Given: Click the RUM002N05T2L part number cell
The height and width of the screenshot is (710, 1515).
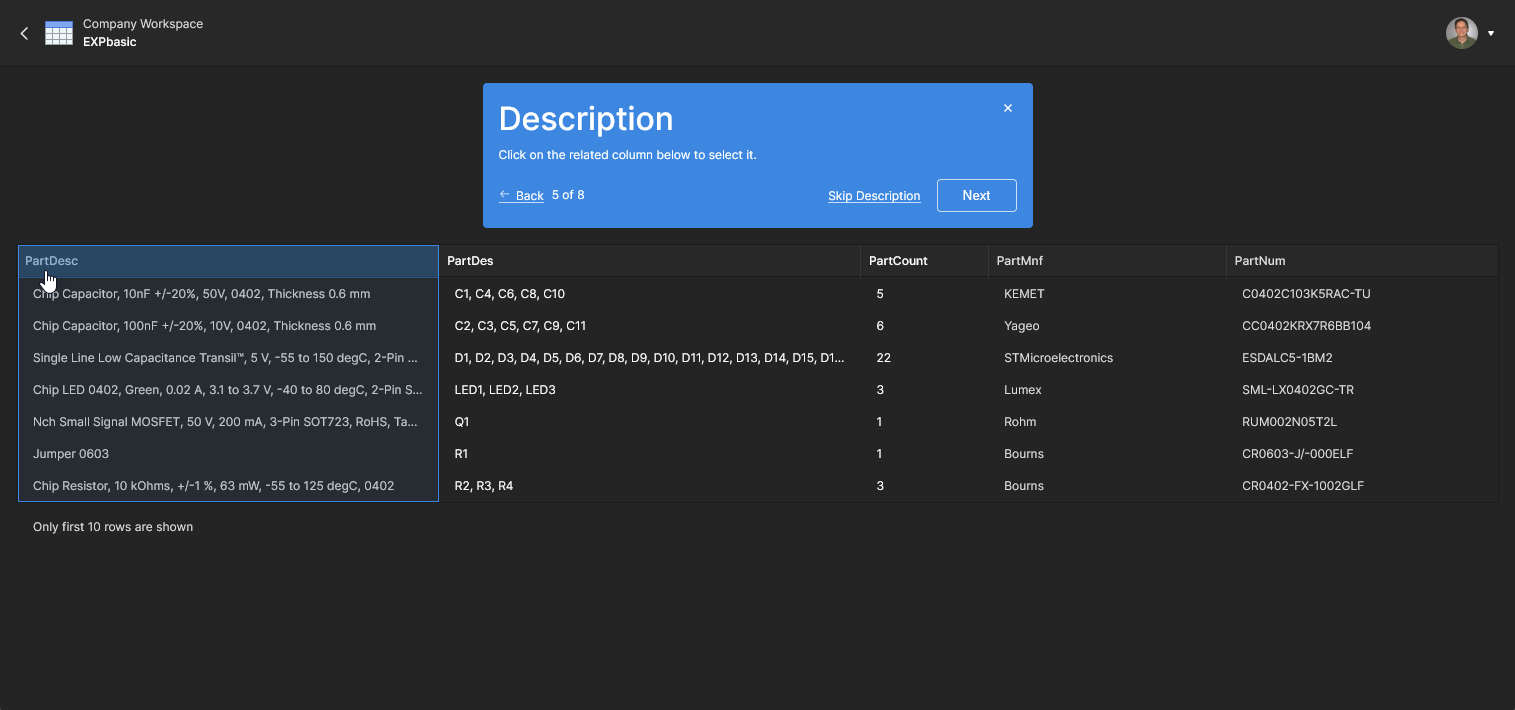Looking at the screenshot, I should coord(1289,422).
